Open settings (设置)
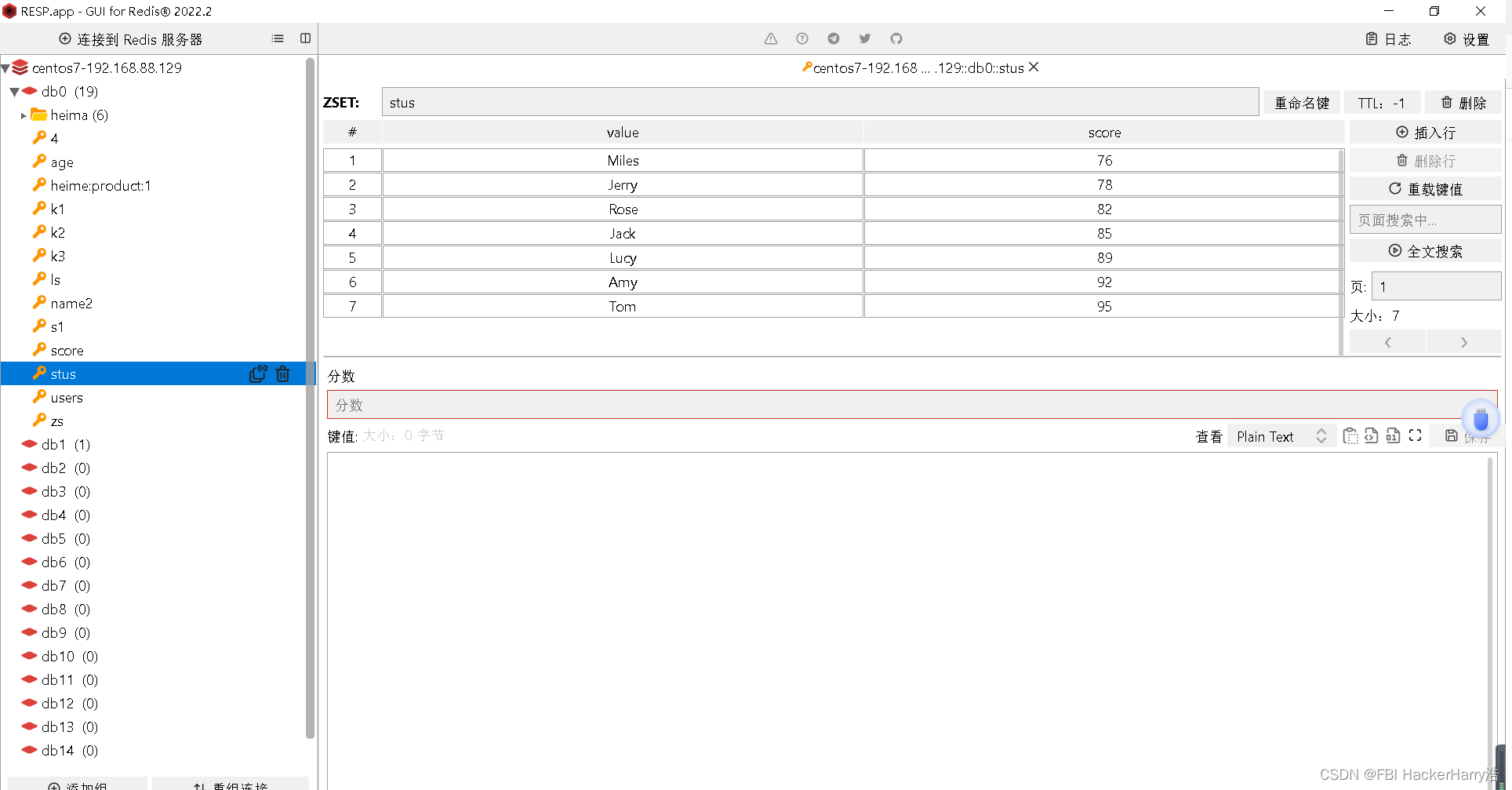1512x790 pixels. (x=1467, y=39)
